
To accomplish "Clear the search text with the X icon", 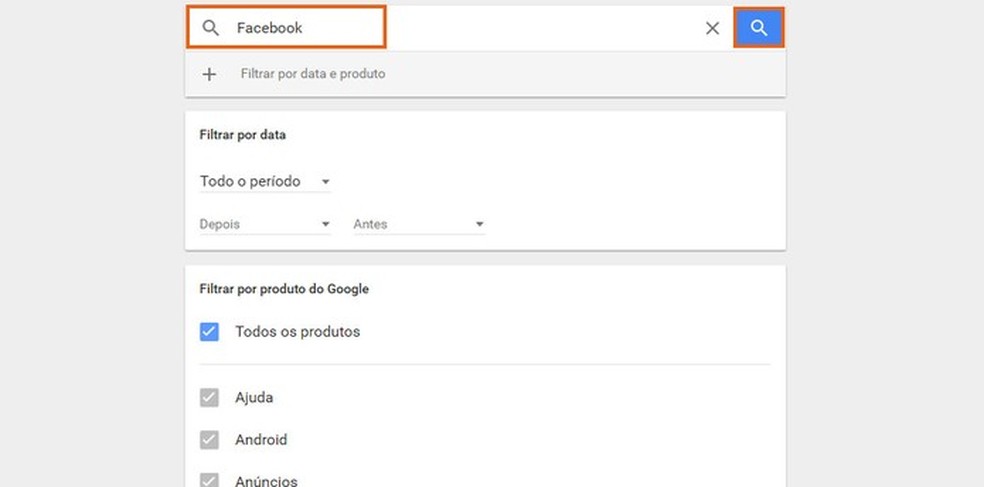I will [712, 28].
